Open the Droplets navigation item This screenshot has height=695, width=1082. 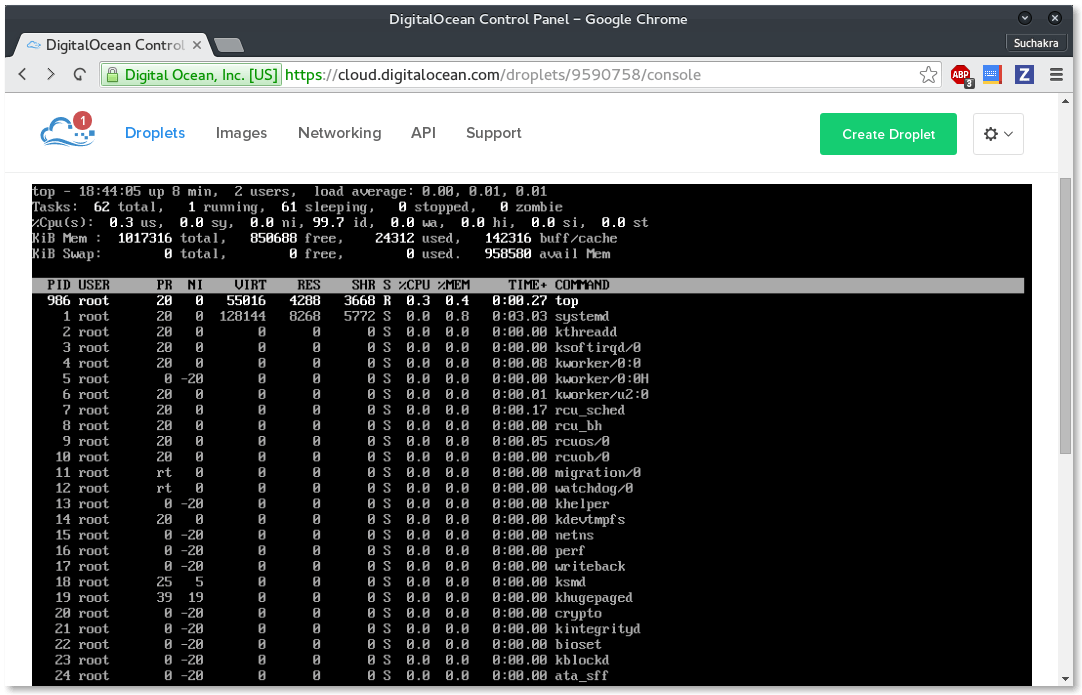point(155,133)
